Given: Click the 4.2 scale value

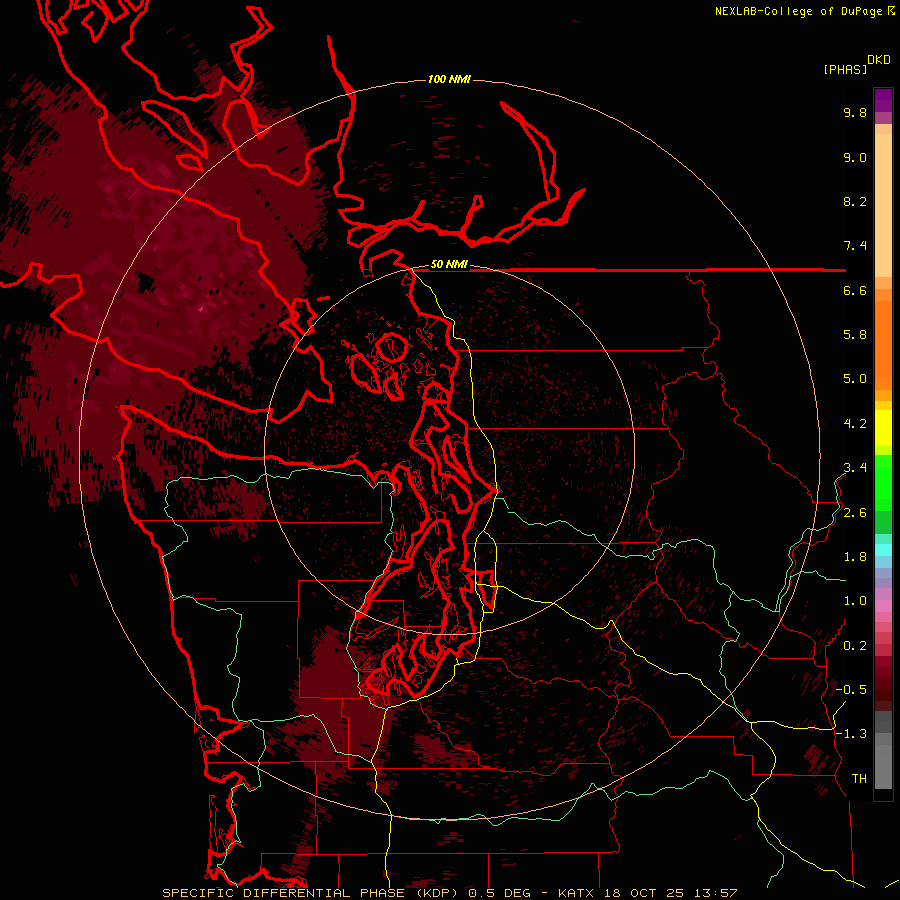Looking at the screenshot, I should [855, 424].
